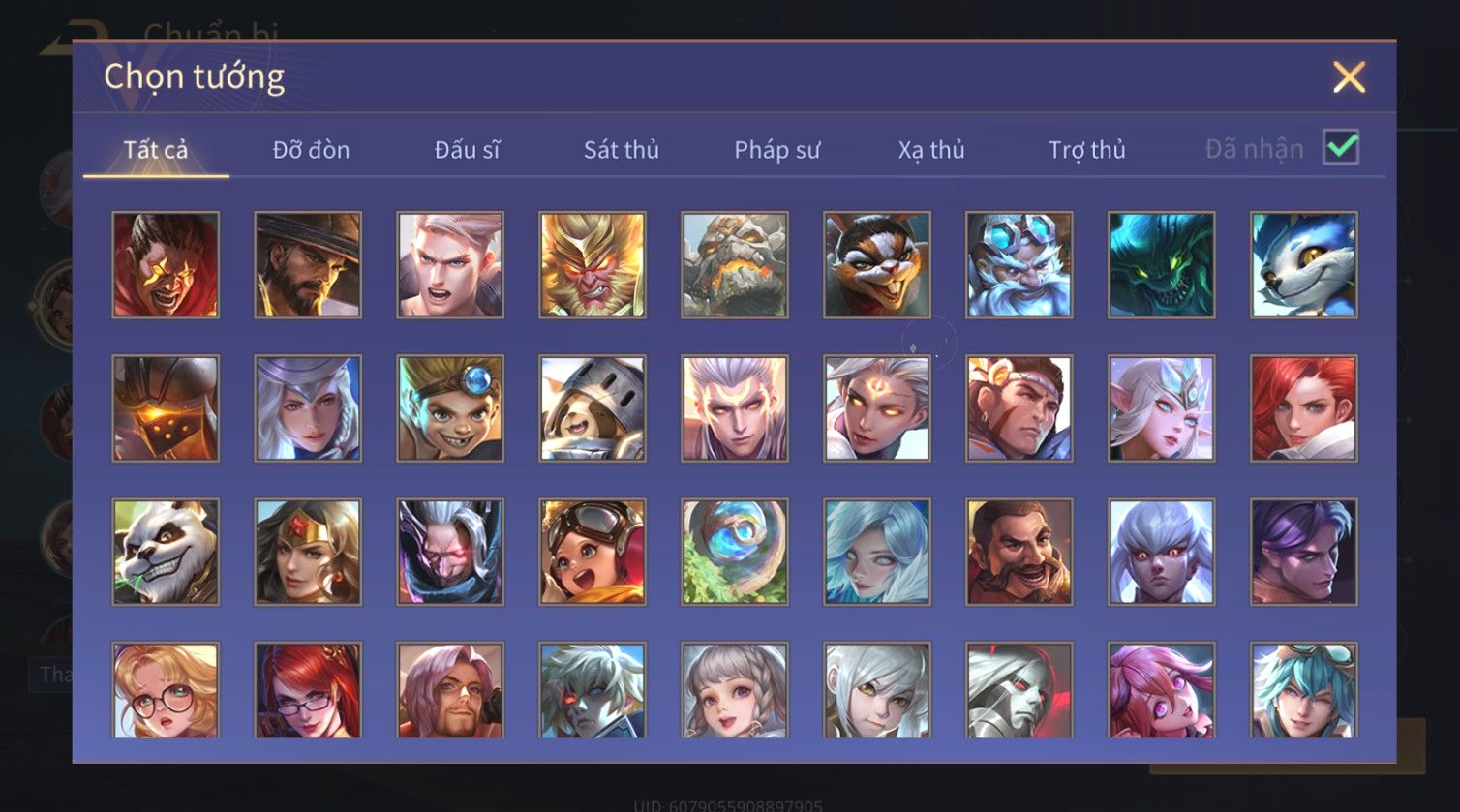Image resolution: width=1460 pixels, height=812 pixels.
Task: Switch to the Pháp sư tab
Action: (776, 150)
